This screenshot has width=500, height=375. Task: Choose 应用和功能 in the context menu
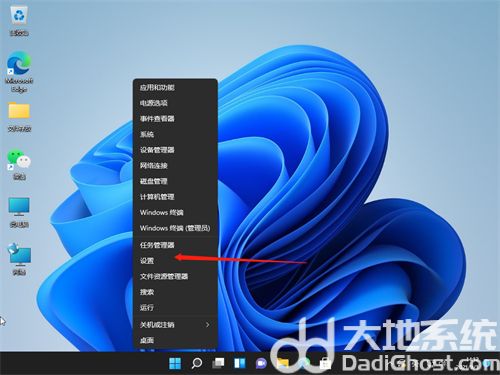[175, 88]
